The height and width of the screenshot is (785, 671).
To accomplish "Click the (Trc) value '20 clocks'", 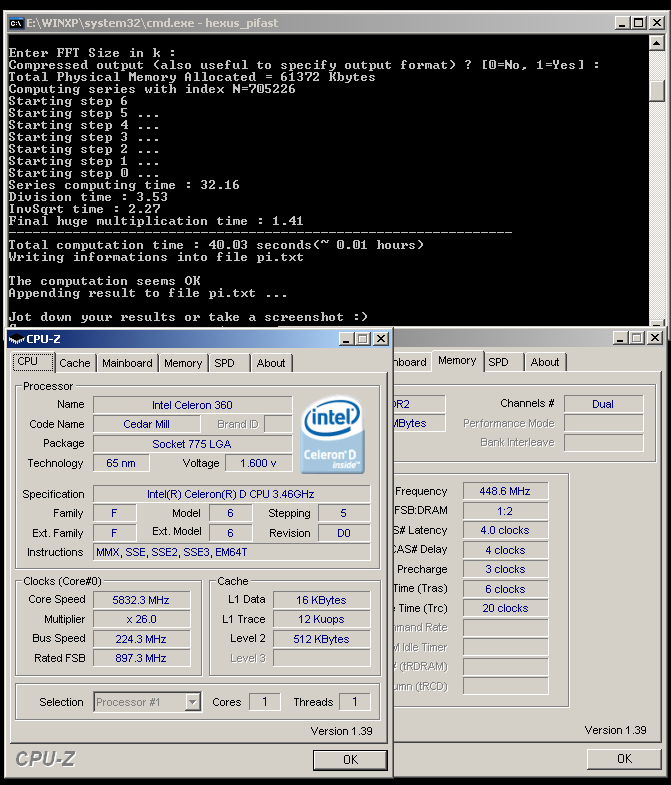I will click(x=505, y=609).
